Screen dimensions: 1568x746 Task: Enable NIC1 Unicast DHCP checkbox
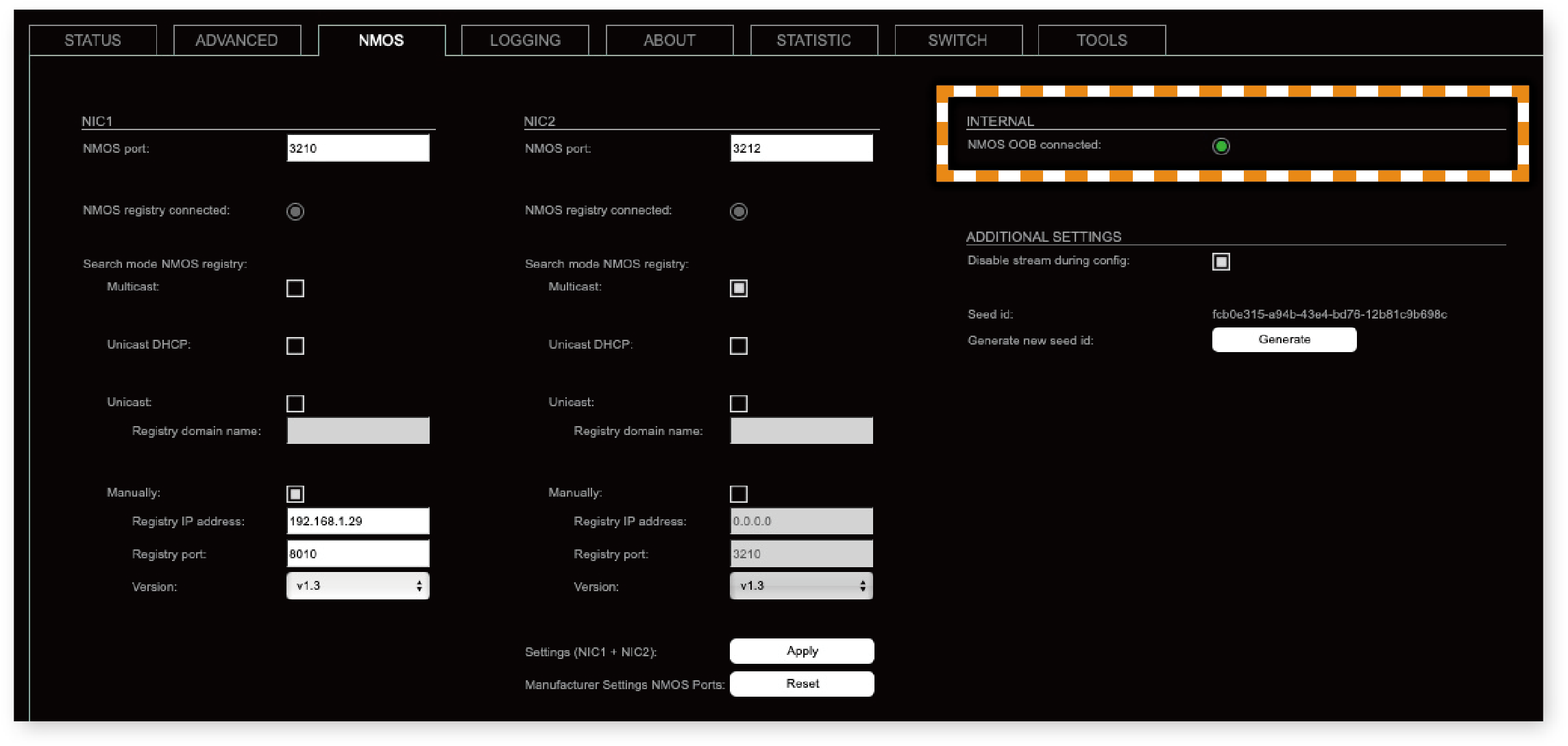tap(295, 346)
